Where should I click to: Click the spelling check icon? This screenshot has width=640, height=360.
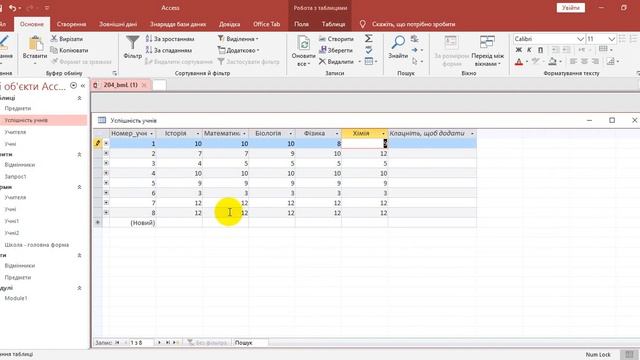click(369, 50)
